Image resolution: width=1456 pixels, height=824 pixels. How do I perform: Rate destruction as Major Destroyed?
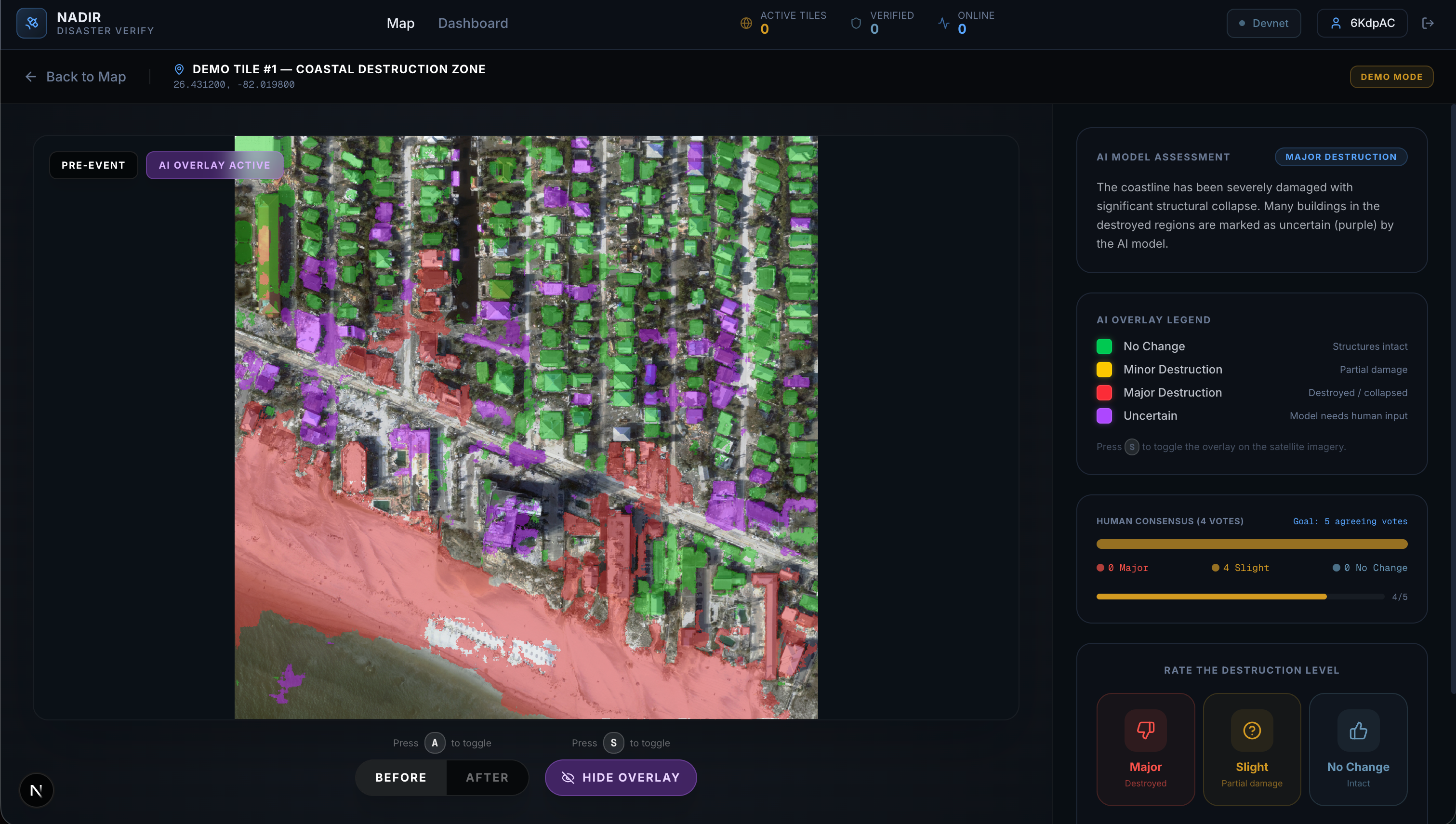tap(1145, 749)
